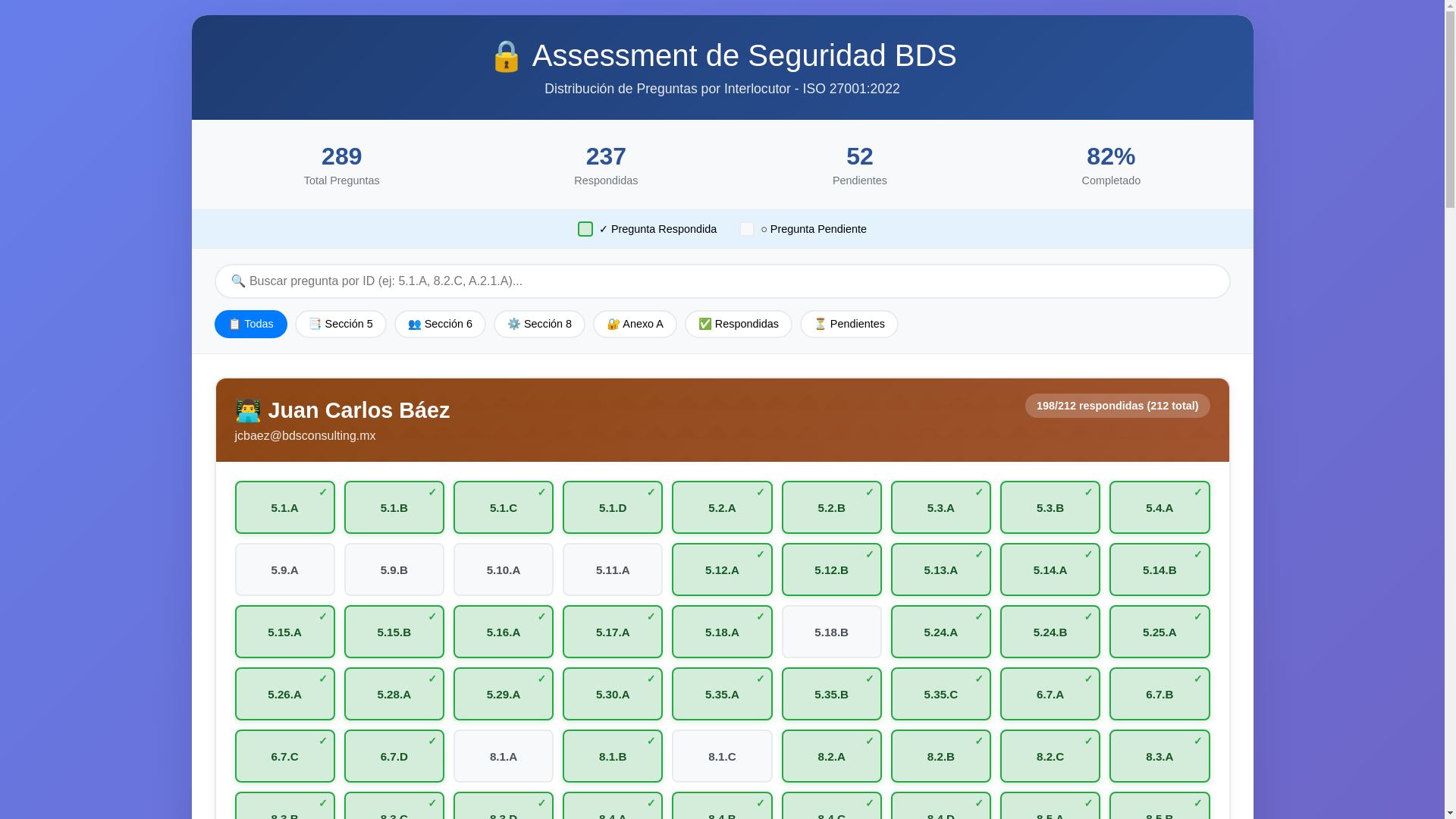Filter by Sección 6
This screenshot has height=819, width=1456.
click(x=440, y=324)
